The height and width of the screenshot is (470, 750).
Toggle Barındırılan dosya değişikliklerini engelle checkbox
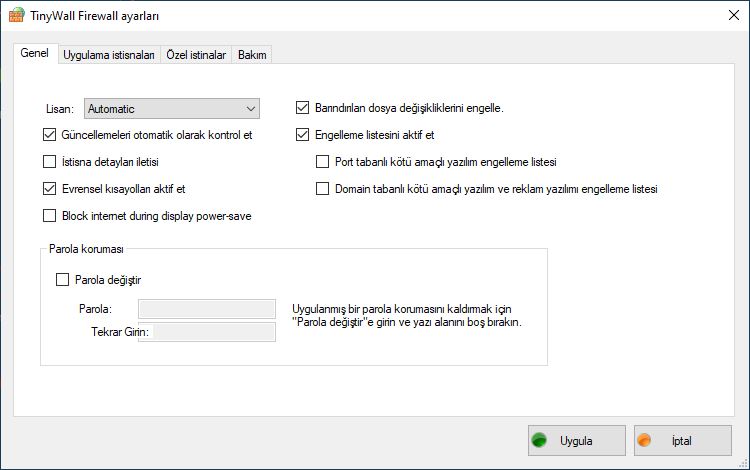(302, 108)
